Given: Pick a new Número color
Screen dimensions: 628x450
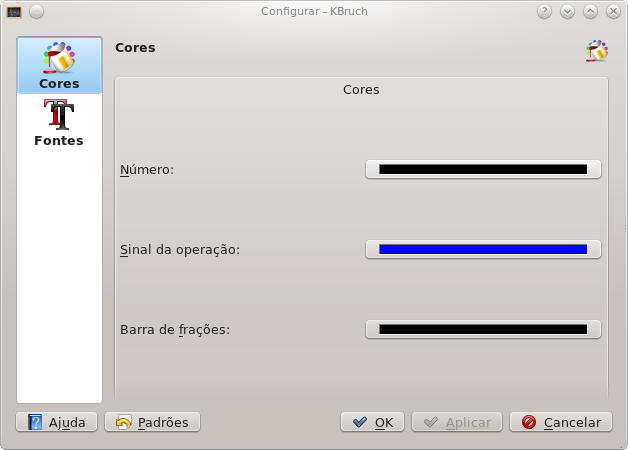Looking at the screenshot, I should (483, 169).
